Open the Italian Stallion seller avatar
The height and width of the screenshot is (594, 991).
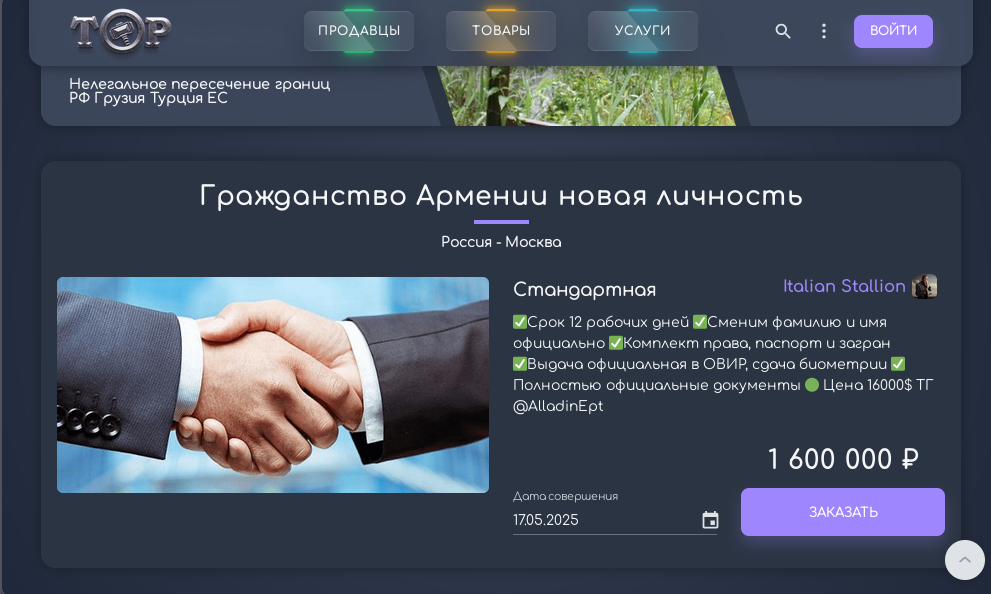[x=924, y=286]
